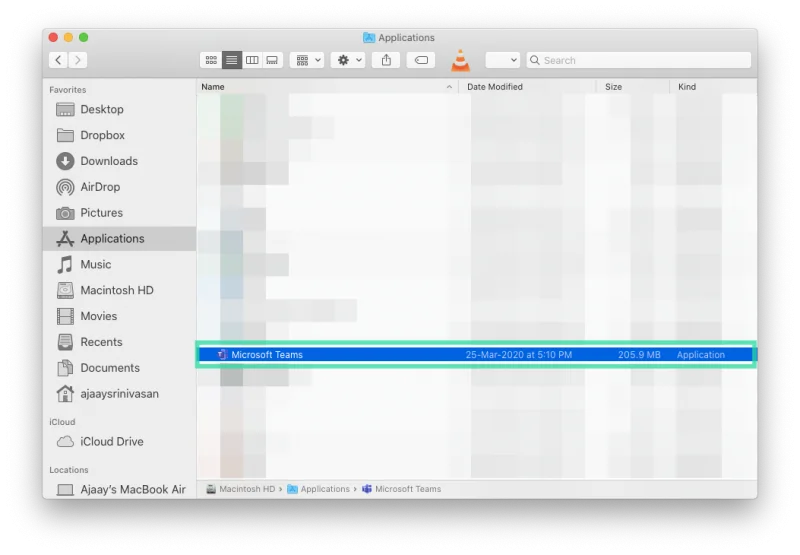Open Macintosh HD in sidebar

pos(119,290)
